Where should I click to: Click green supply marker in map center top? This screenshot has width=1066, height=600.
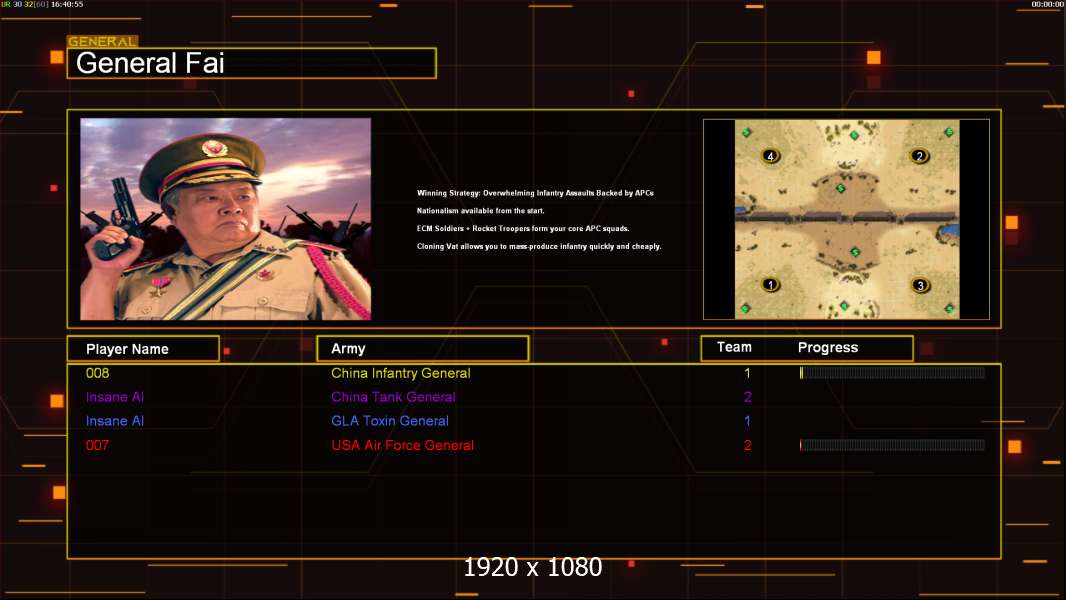tap(840, 188)
